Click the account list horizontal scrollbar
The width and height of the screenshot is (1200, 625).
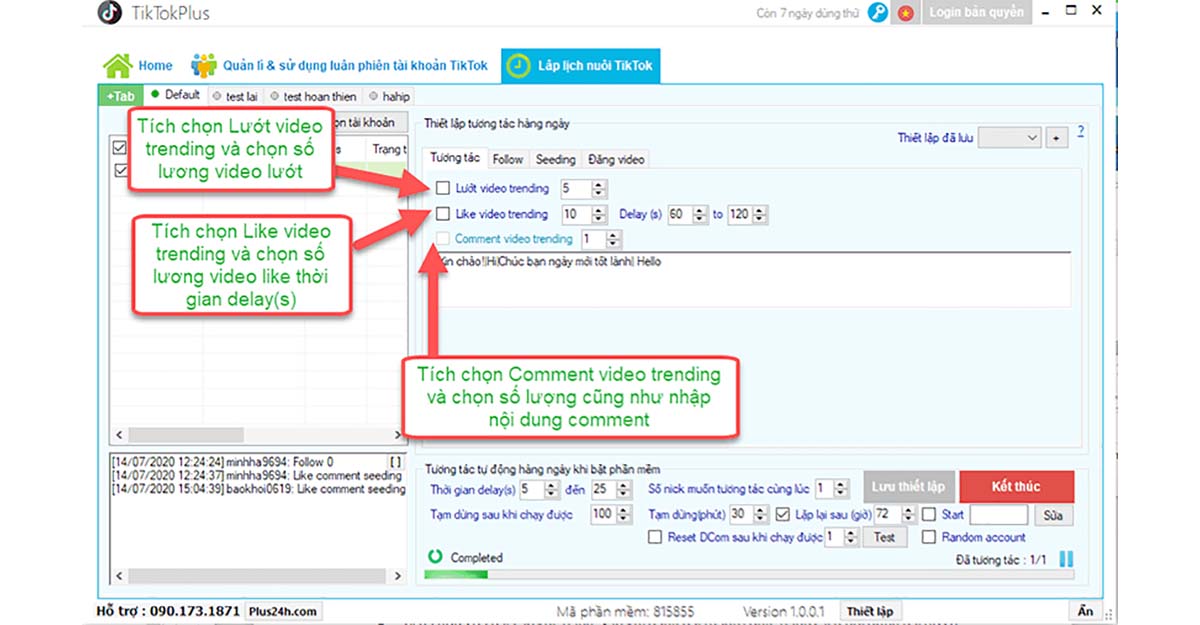(258, 435)
